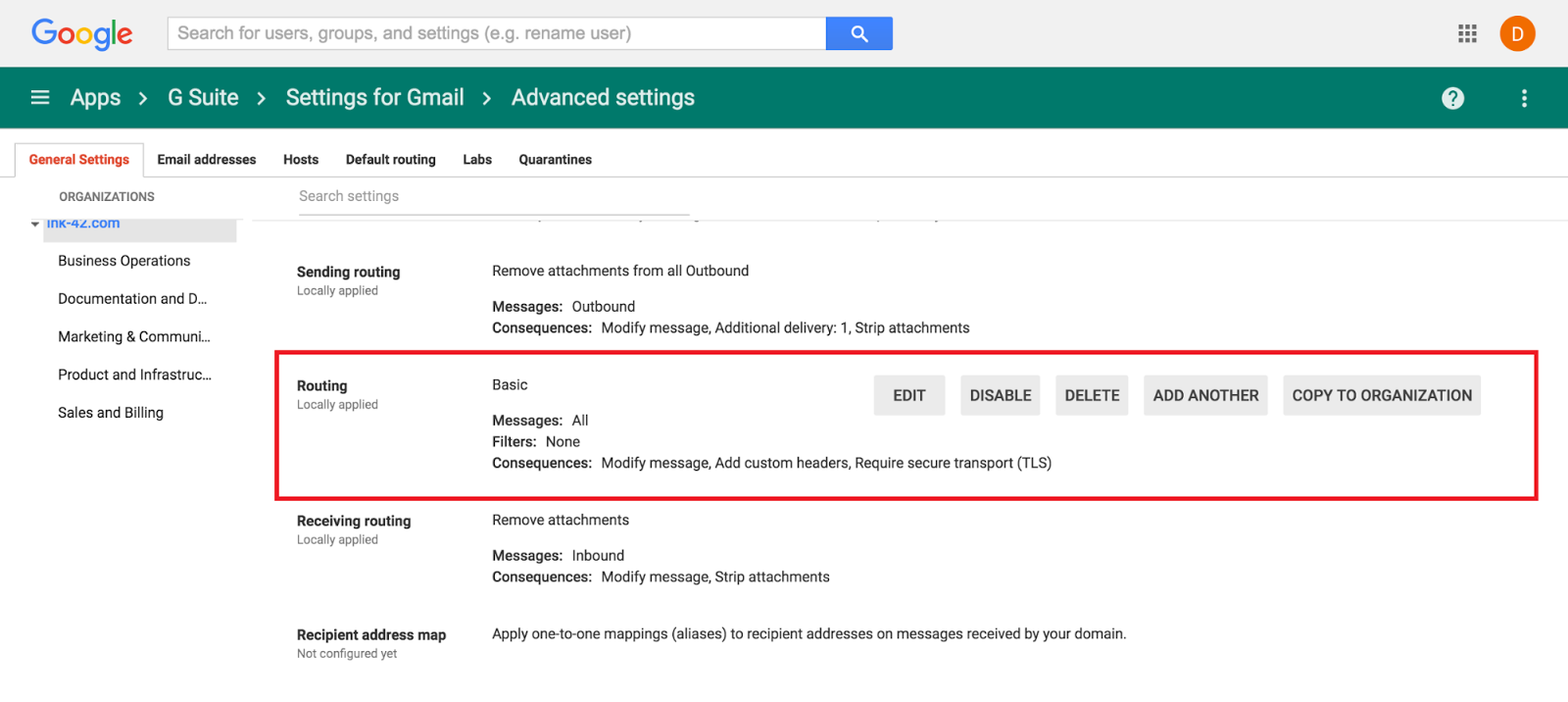Screen dimensions: 1568x702
Task: Open the help question mark icon
Action: point(1452,98)
